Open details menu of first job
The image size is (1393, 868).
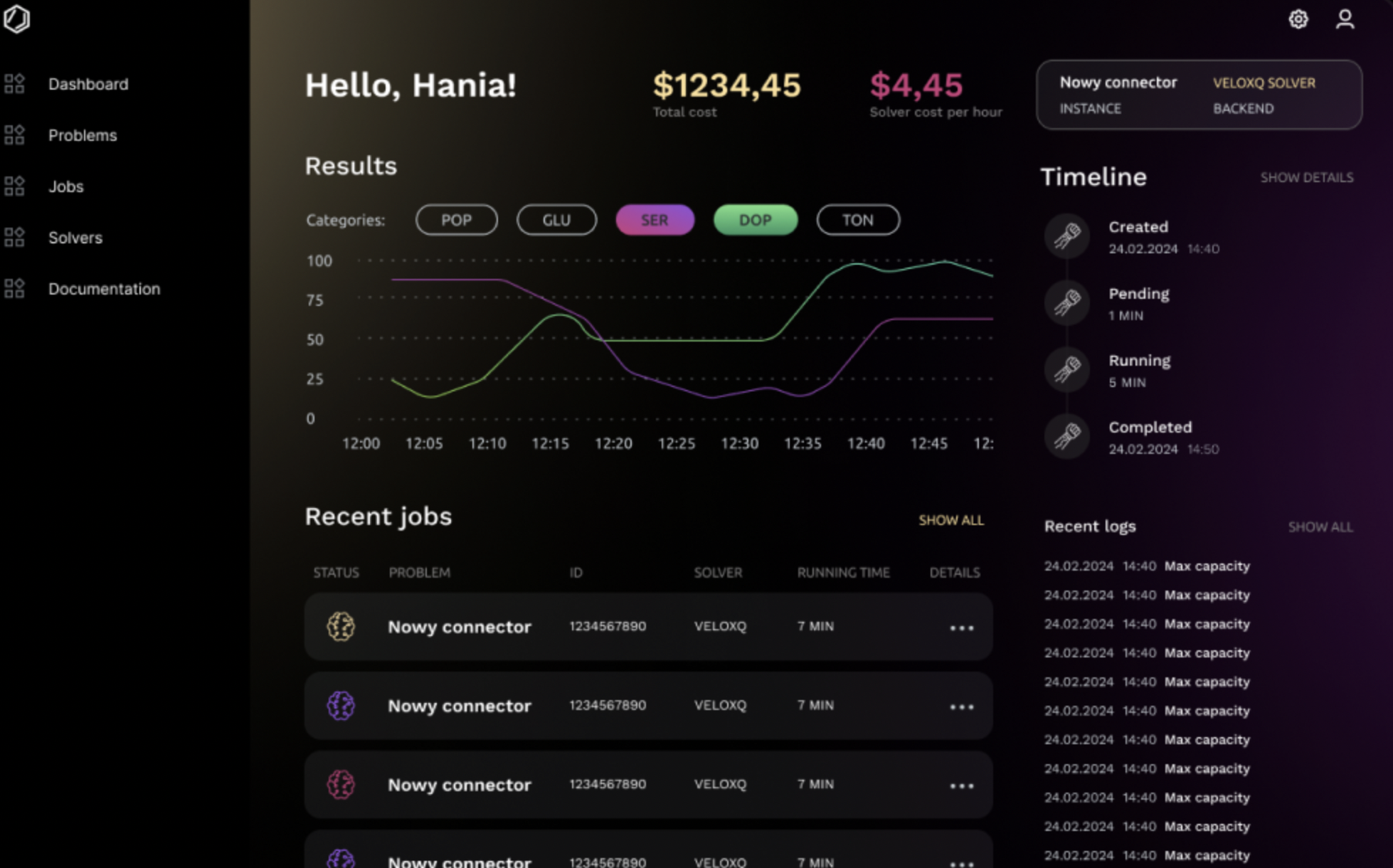(x=961, y=628)
